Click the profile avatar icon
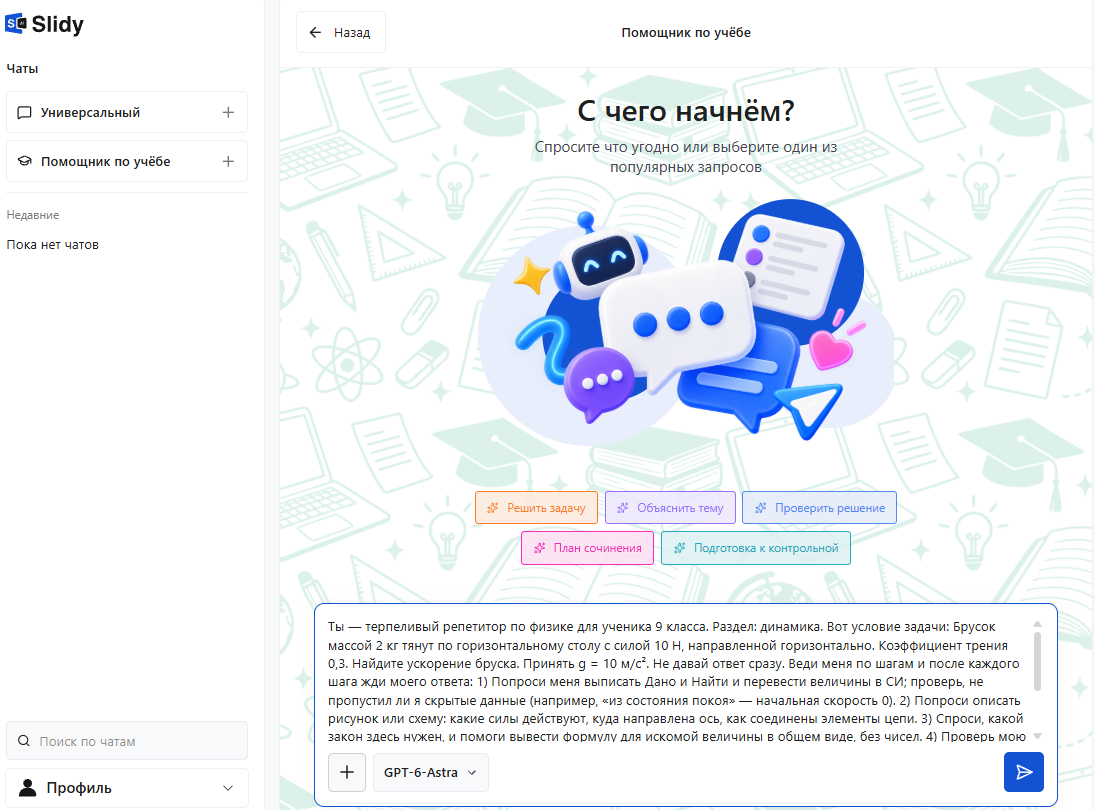Image resolution: width=1095 pixels, height=810 pixels. 28,788
